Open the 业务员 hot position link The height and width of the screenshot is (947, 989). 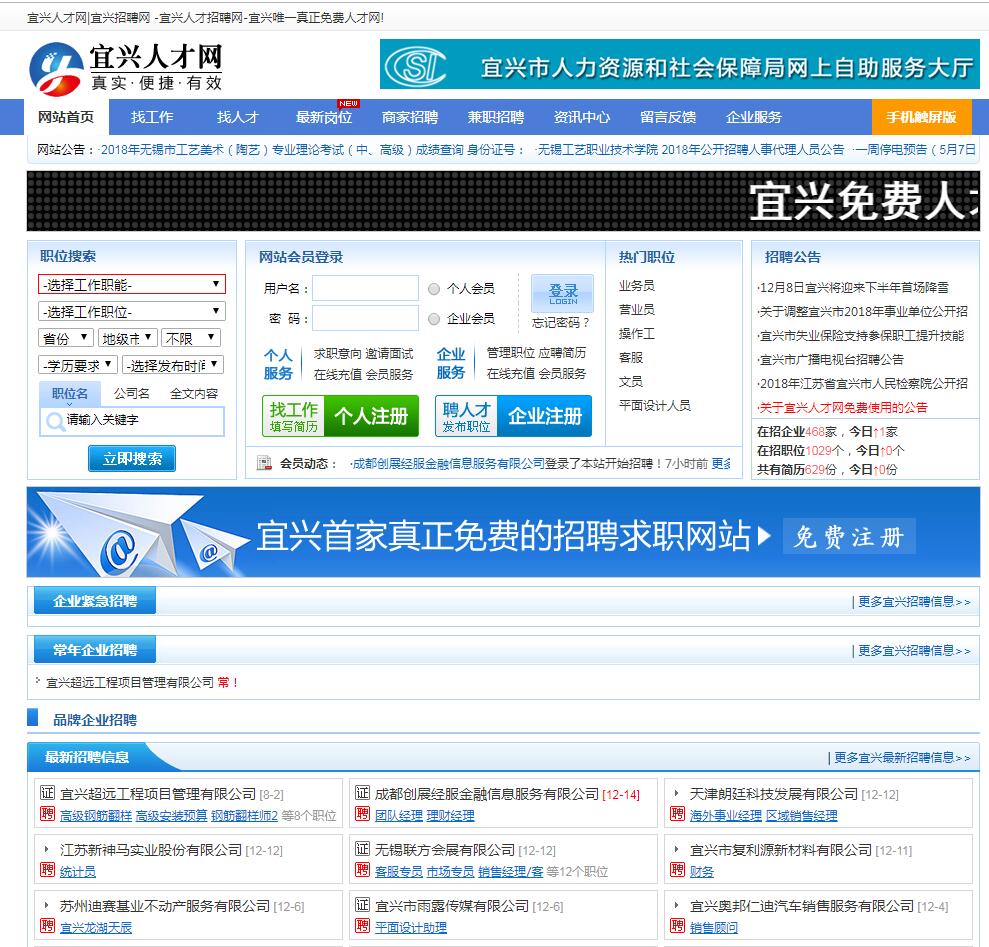pyautogui.click(x=637, y=286)
